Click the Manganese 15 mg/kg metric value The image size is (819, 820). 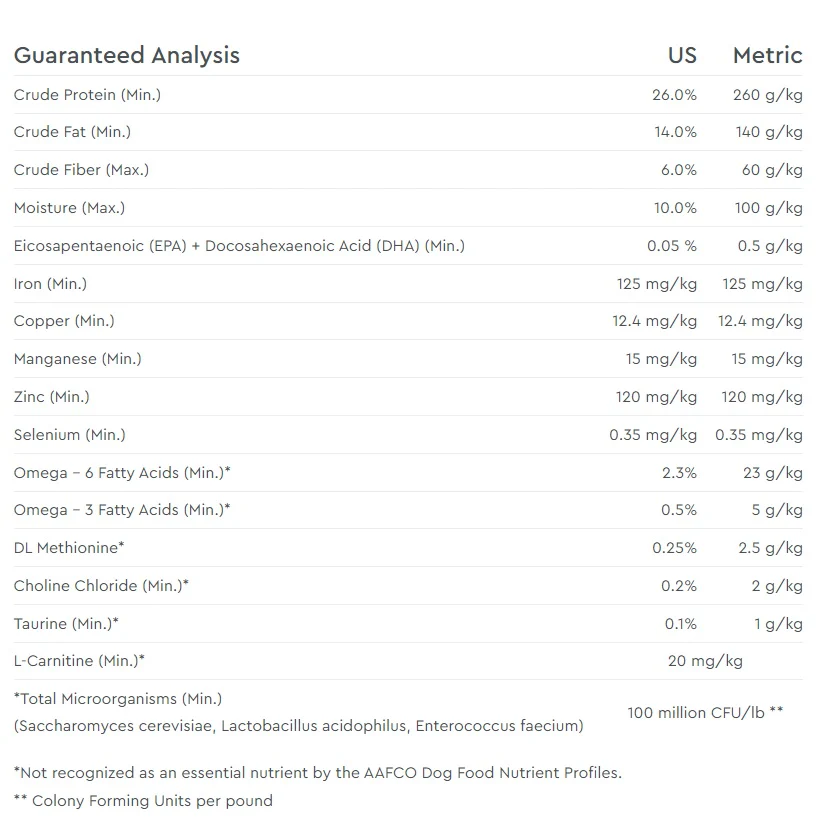click(x=767, y=359)
